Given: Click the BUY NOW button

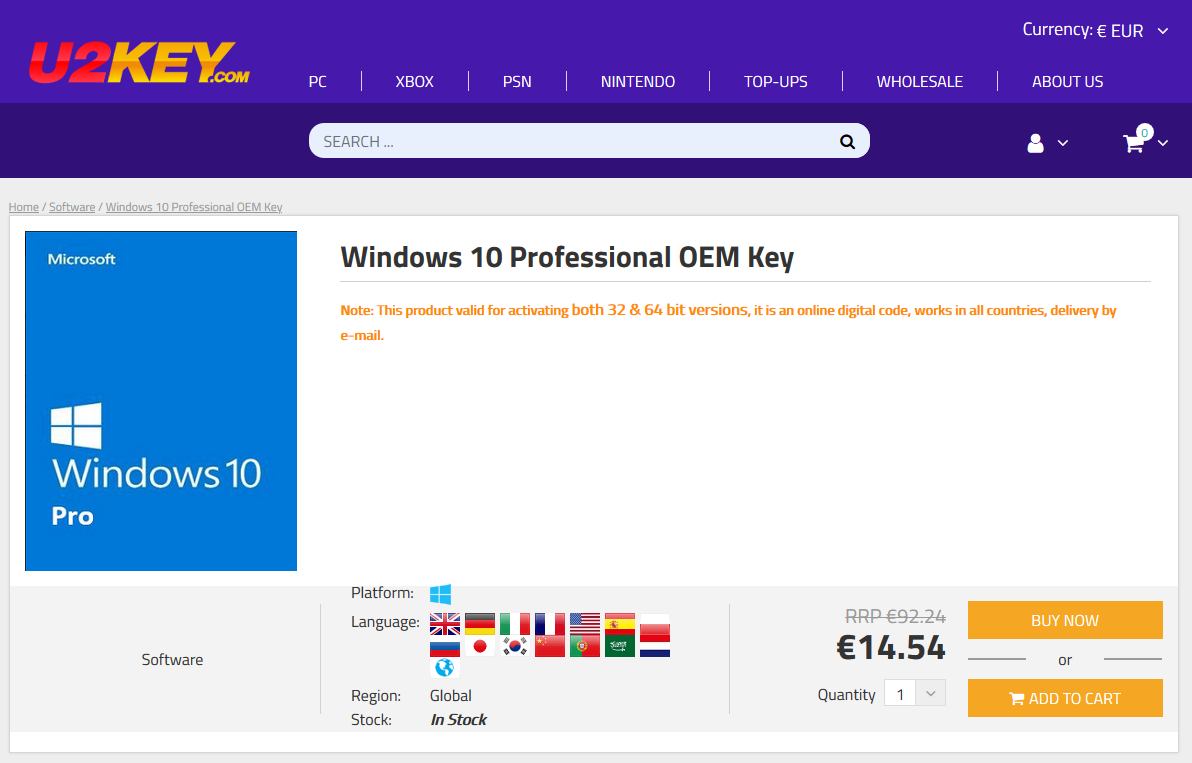Looking at the screenshot, I should [1065, 620].
